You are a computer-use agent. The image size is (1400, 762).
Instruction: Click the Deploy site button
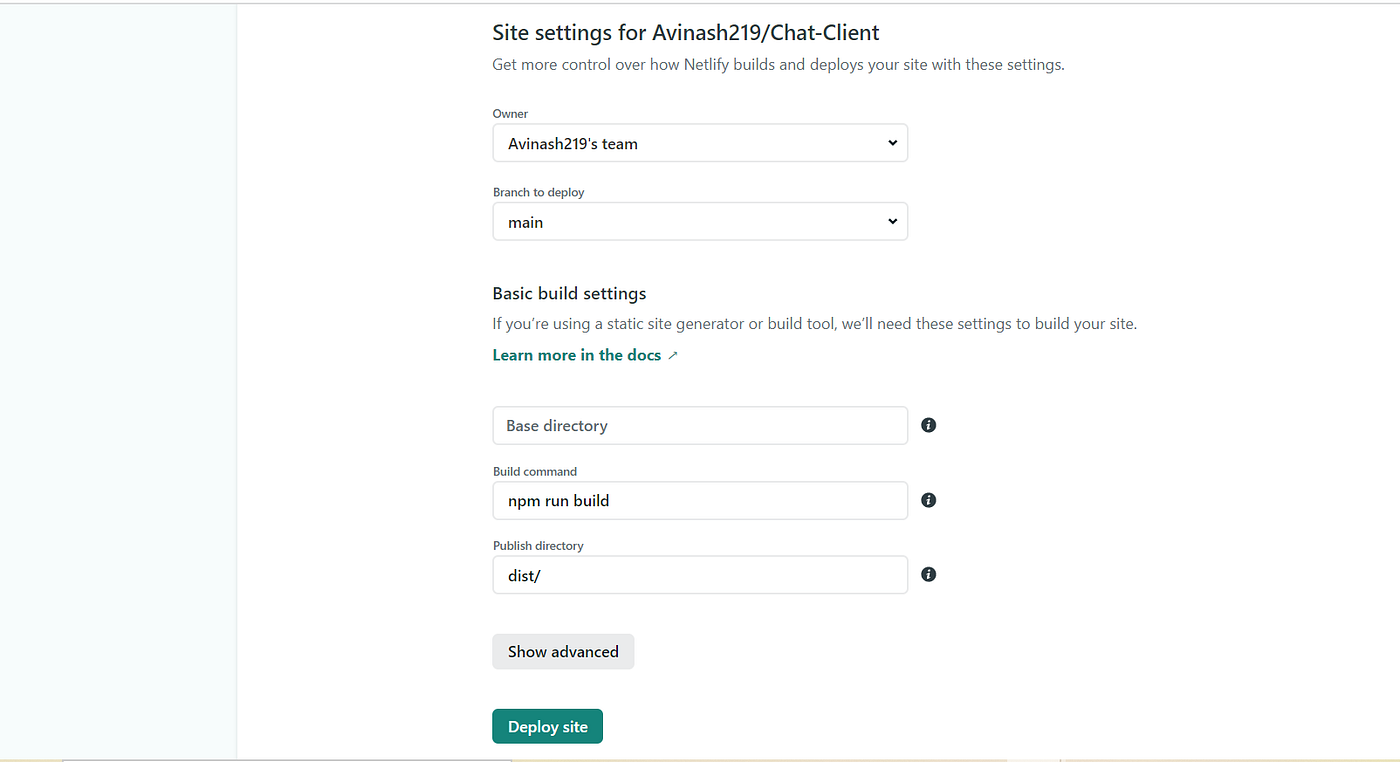[x=547, y=726]
